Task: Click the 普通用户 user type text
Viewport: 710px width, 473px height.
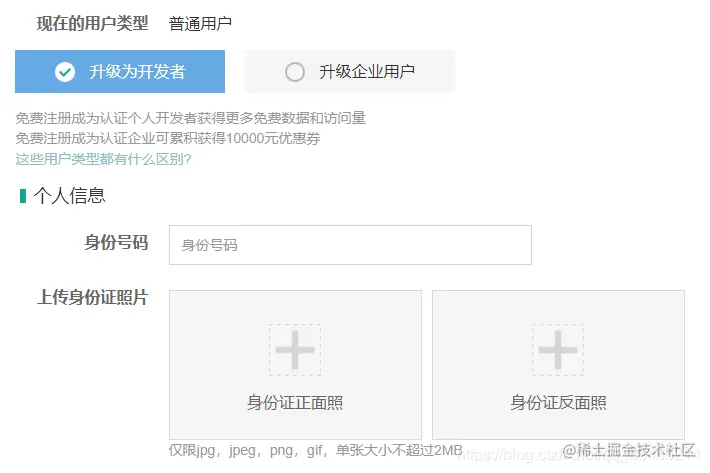Action: [x=200, y=24]
